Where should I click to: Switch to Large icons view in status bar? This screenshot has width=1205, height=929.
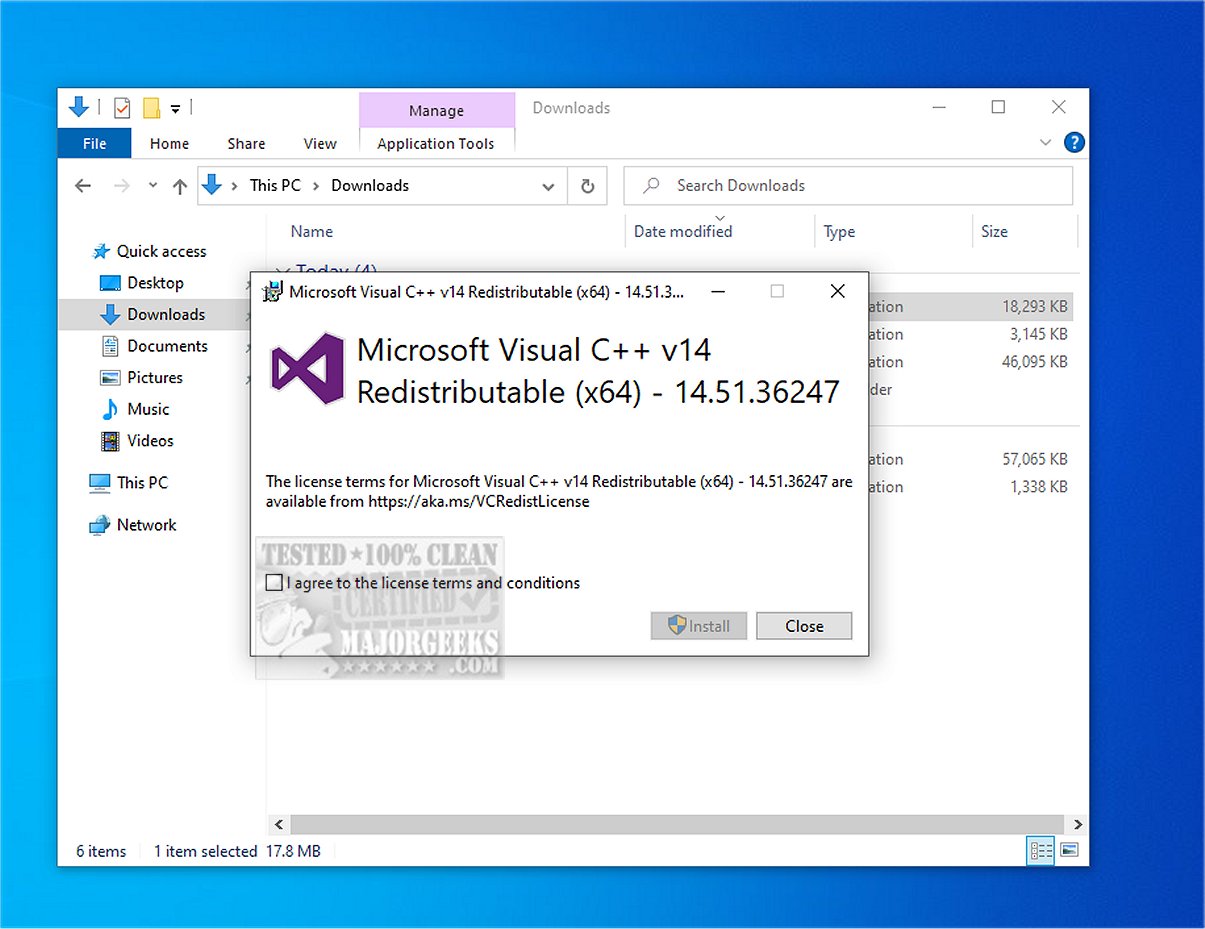click(x=1069, y=851)
